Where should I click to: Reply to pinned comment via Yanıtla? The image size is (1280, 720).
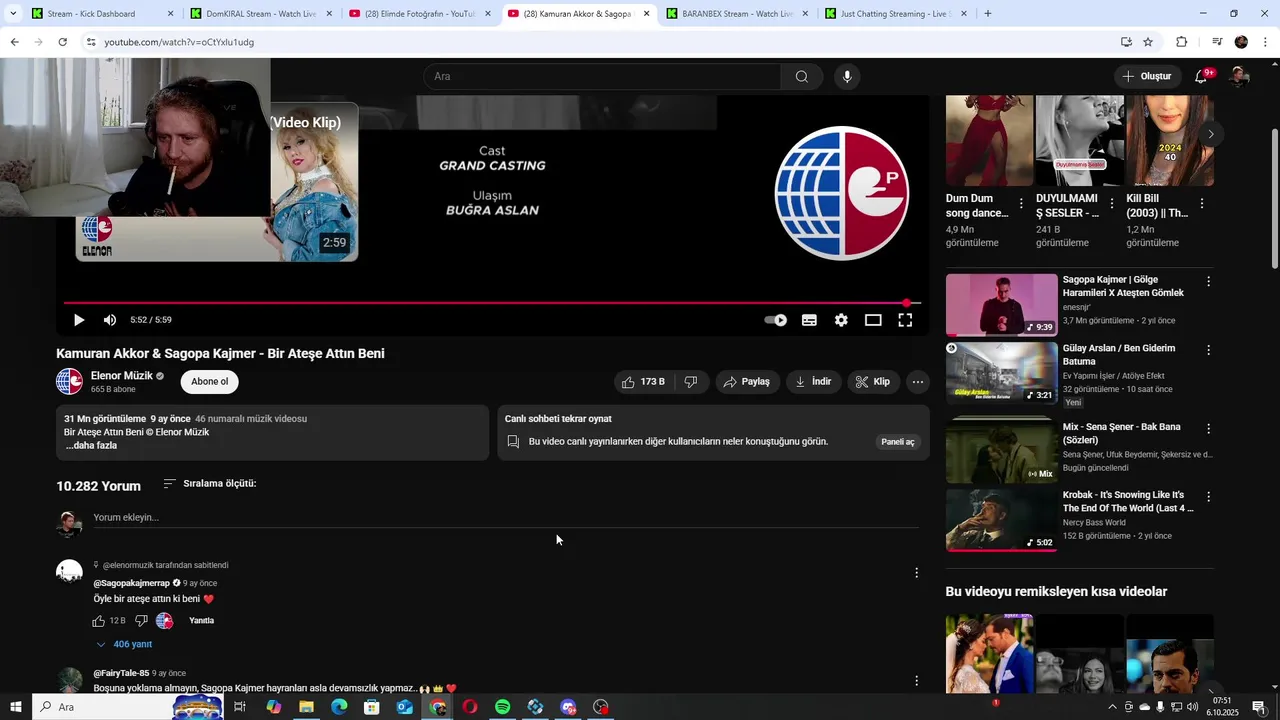pyautogui.click(x=202, y=621)
